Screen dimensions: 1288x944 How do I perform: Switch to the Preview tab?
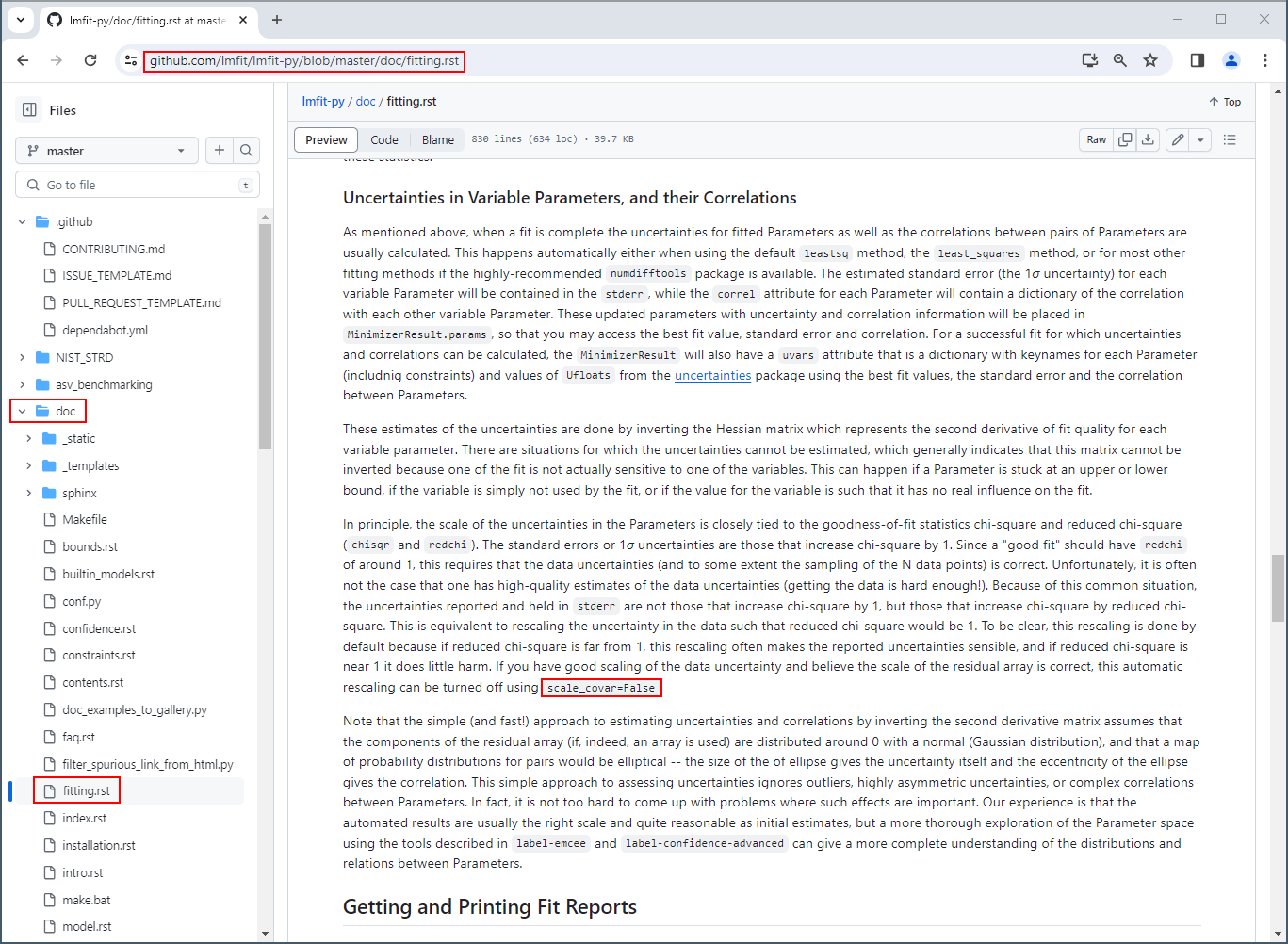pos(326,139)
